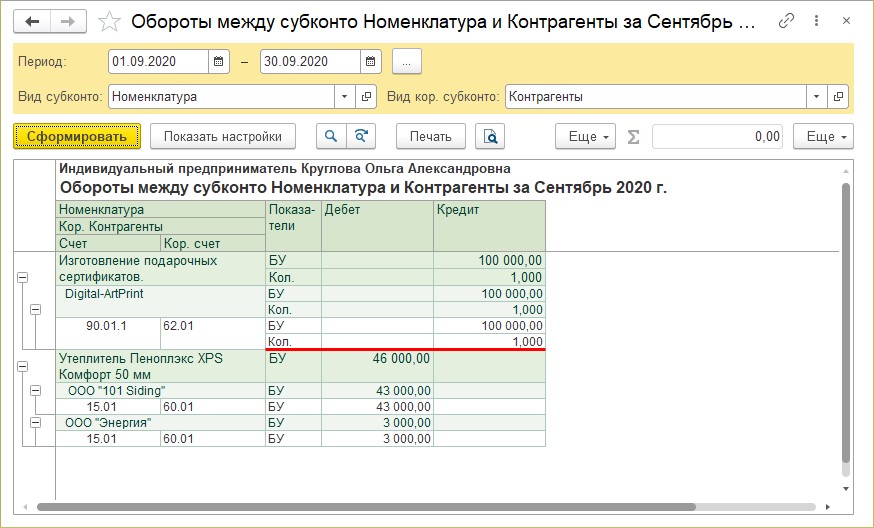Click the Печать button
The width and height of the screenshot is (874, 528).
tap(431, 136)
